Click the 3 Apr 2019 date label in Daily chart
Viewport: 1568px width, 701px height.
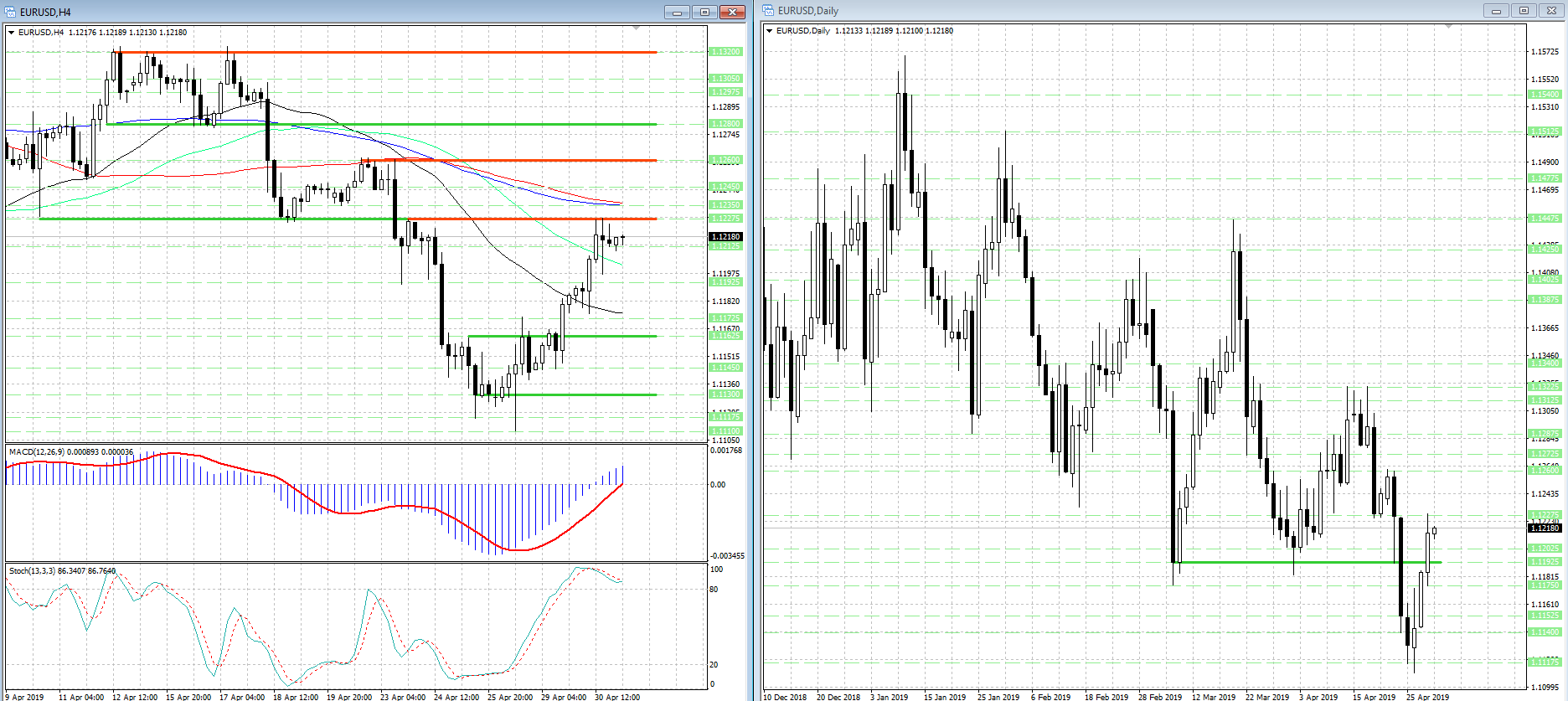pyautogui.click(x=1318, y=697)
